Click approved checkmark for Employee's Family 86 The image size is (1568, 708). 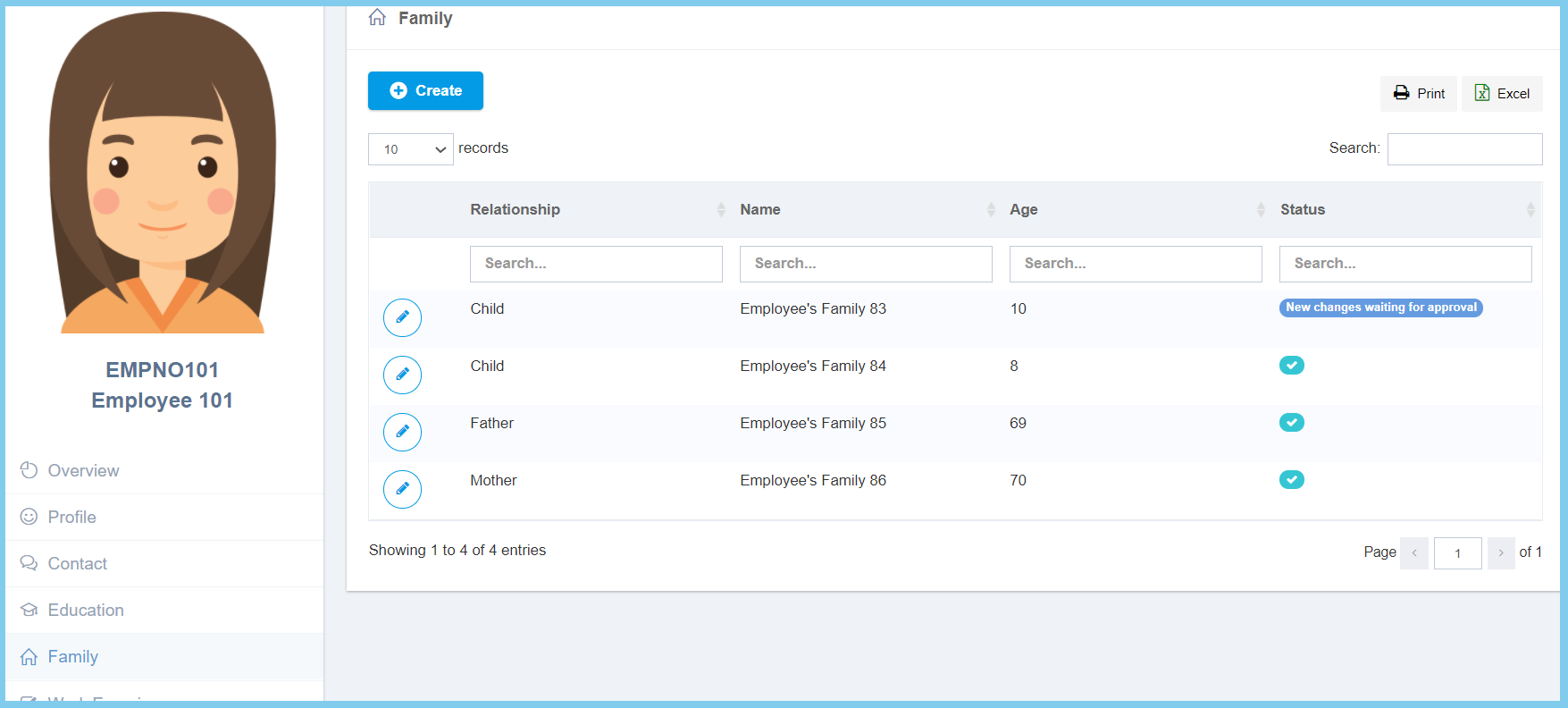(x=1291, y=480)
